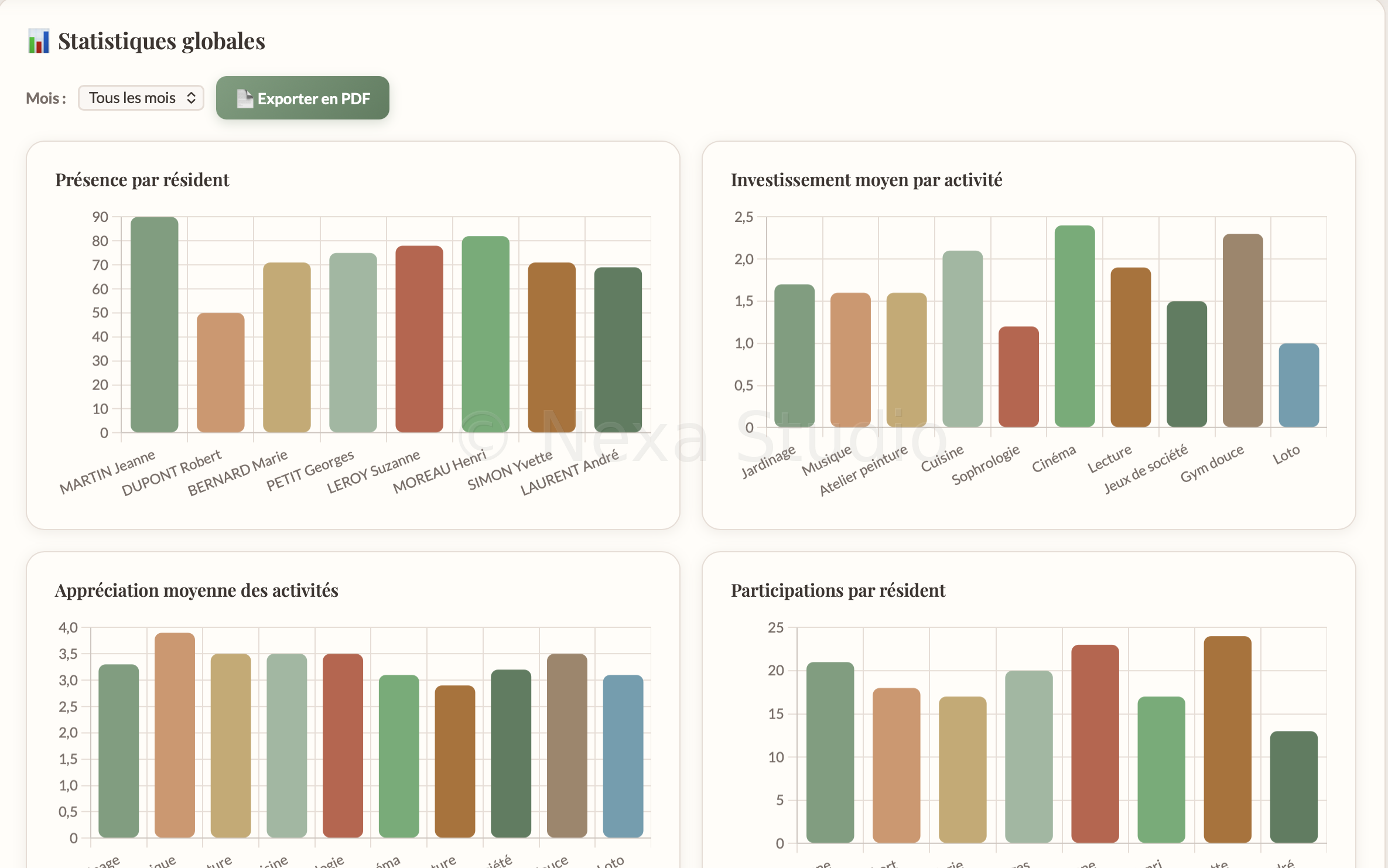Click the Musique investissement bar
The height and width of the screenshot is (868, 1388).
pos(850,360)
